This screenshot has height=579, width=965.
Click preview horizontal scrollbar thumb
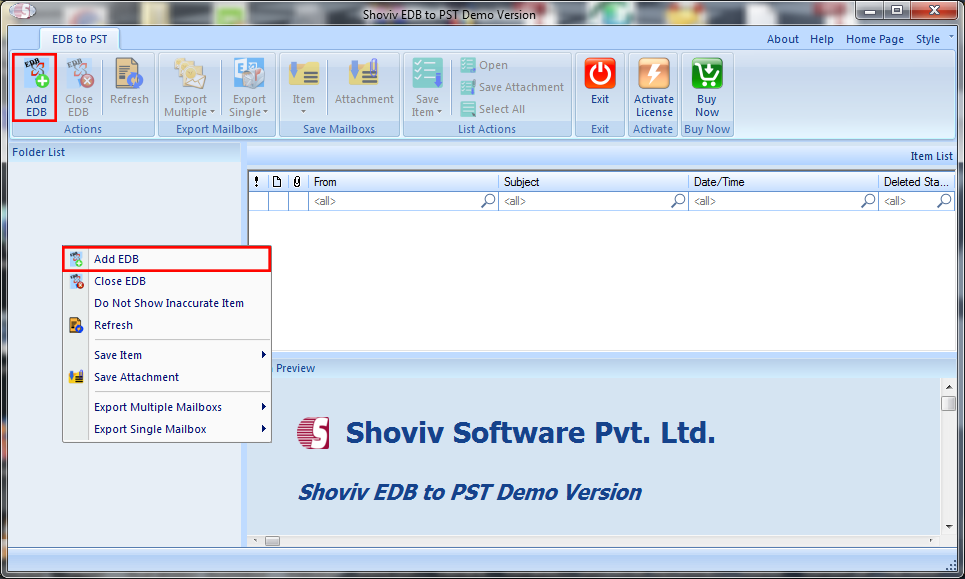tap(273, 541)
